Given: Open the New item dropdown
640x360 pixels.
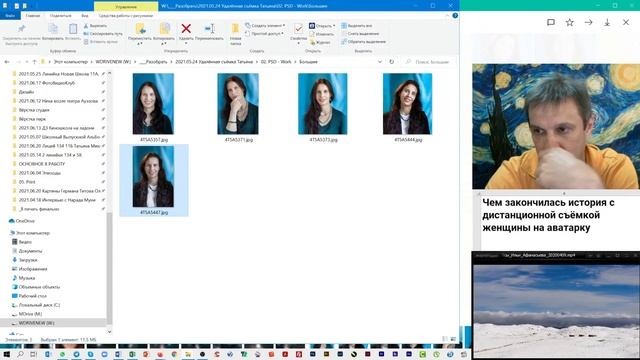Looking at the screenshot, I should [x=265, y=25].
